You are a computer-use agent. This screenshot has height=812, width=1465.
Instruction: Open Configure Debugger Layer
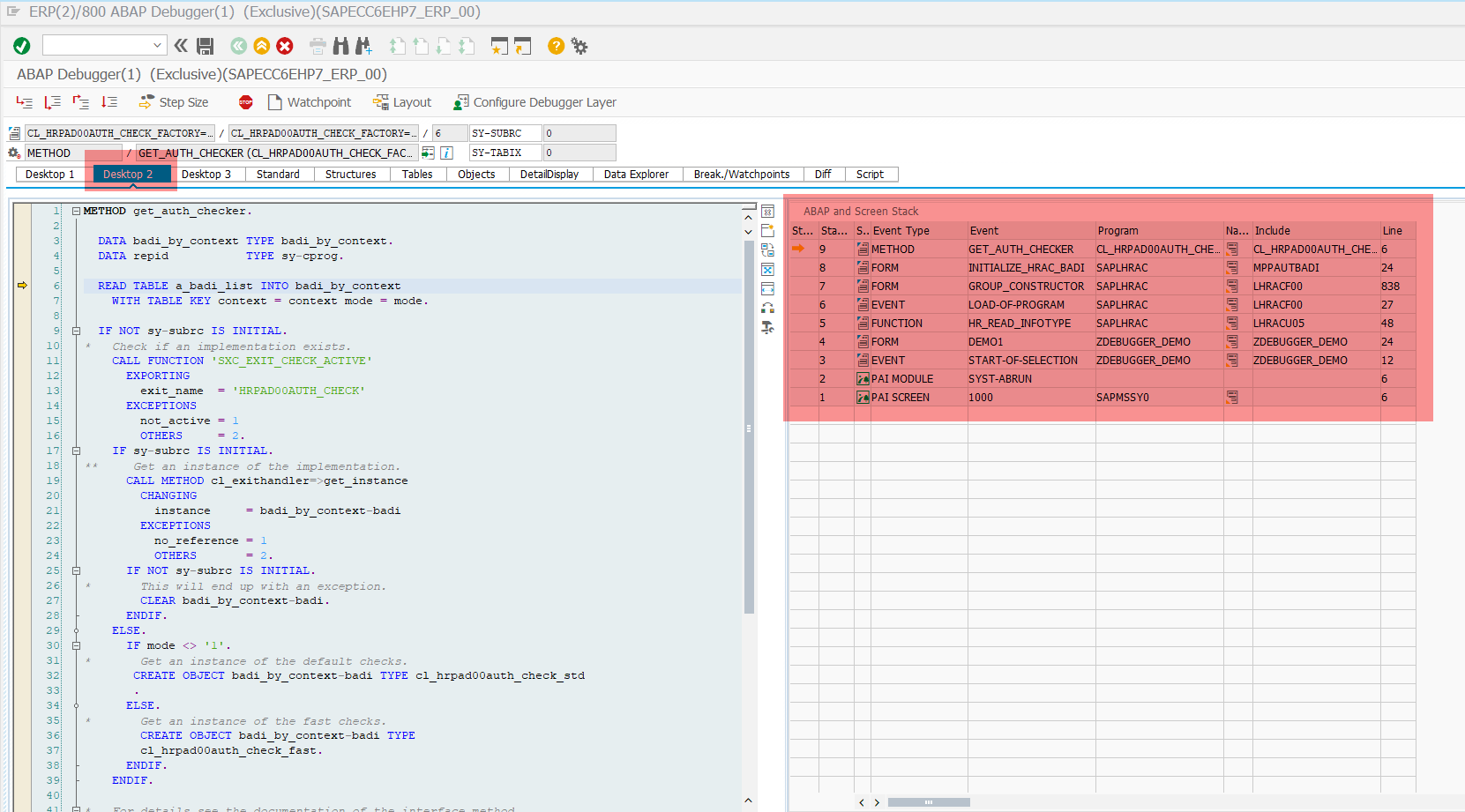pyautogui.click(x=534, y=101)
